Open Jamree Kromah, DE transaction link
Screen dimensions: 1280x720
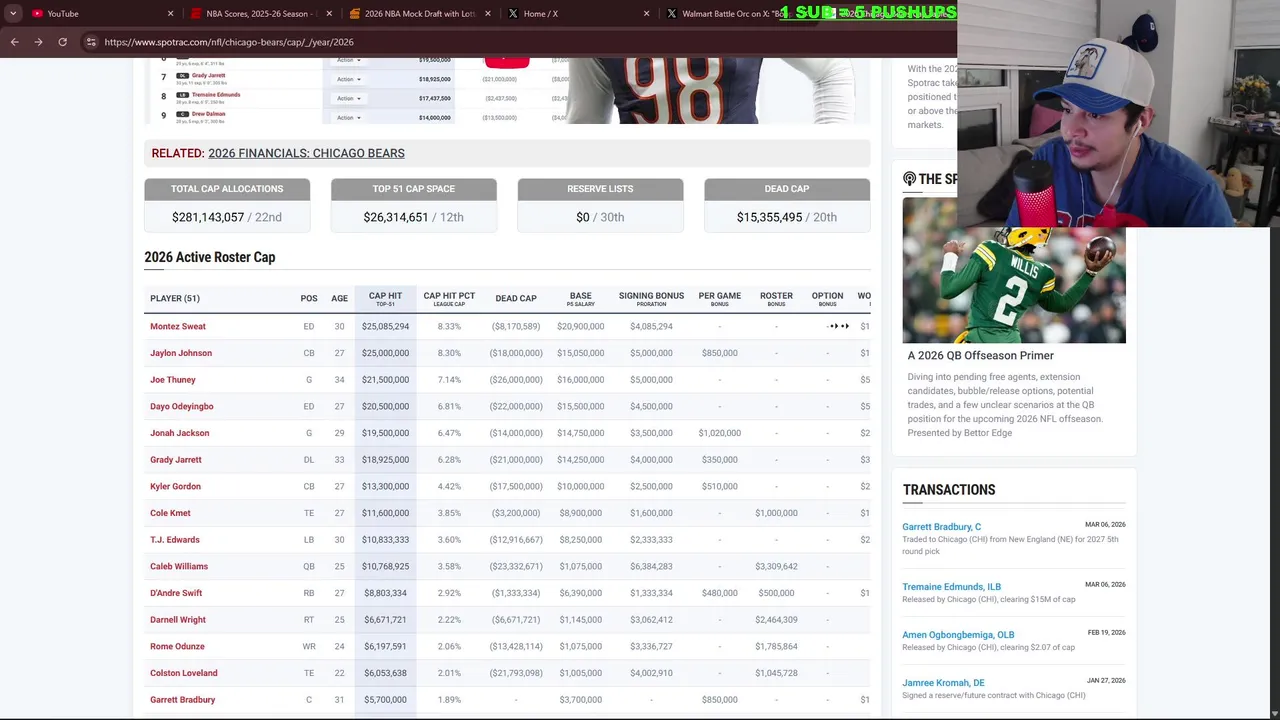pos(943,683)
